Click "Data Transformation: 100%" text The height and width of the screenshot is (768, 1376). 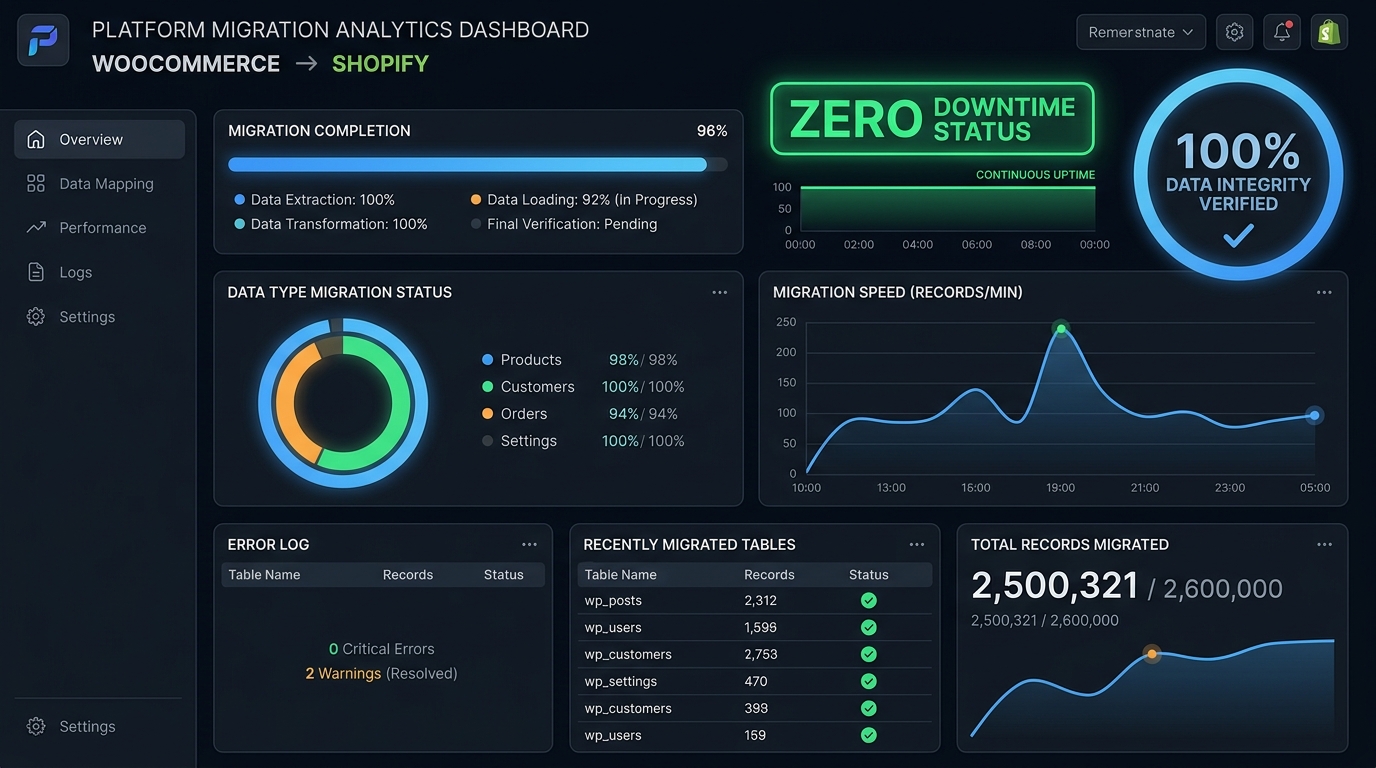pyautogui.click(x=339, y=225)
